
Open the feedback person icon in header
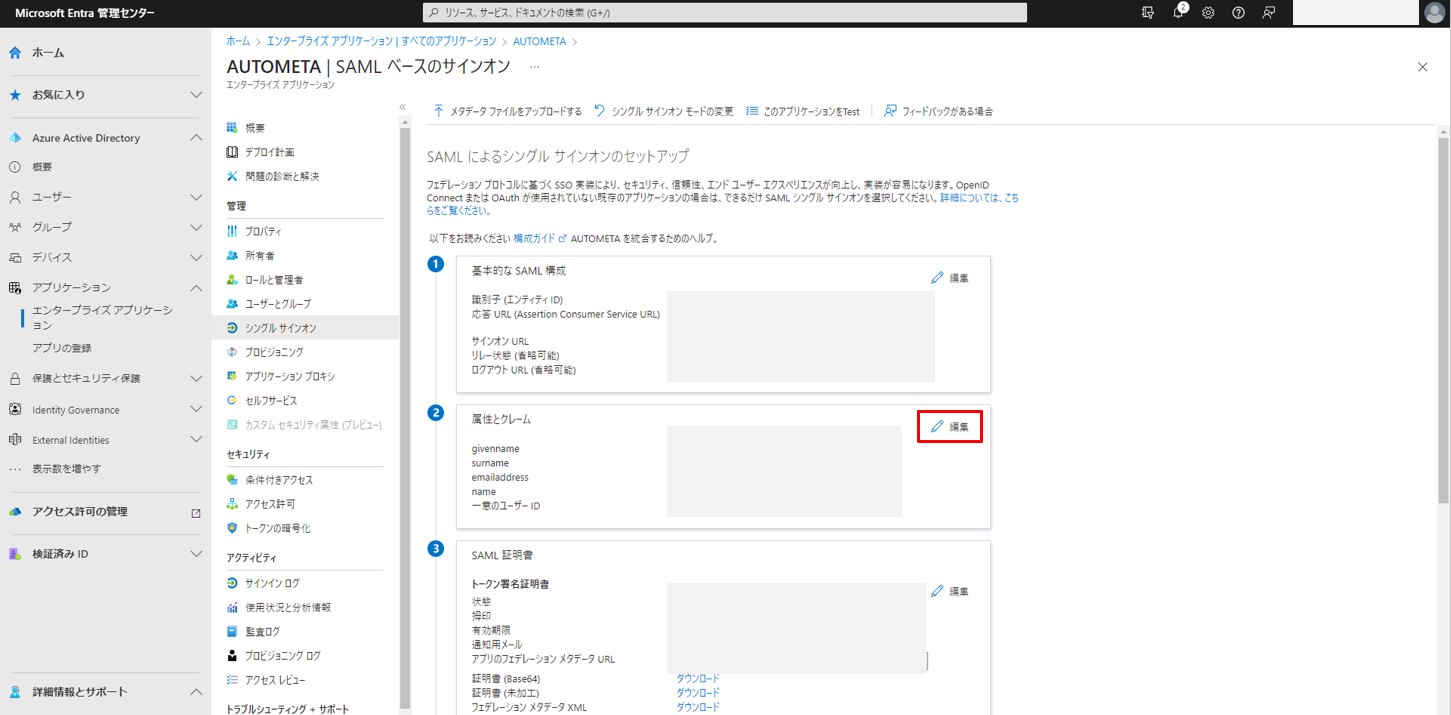(1268, 13)
